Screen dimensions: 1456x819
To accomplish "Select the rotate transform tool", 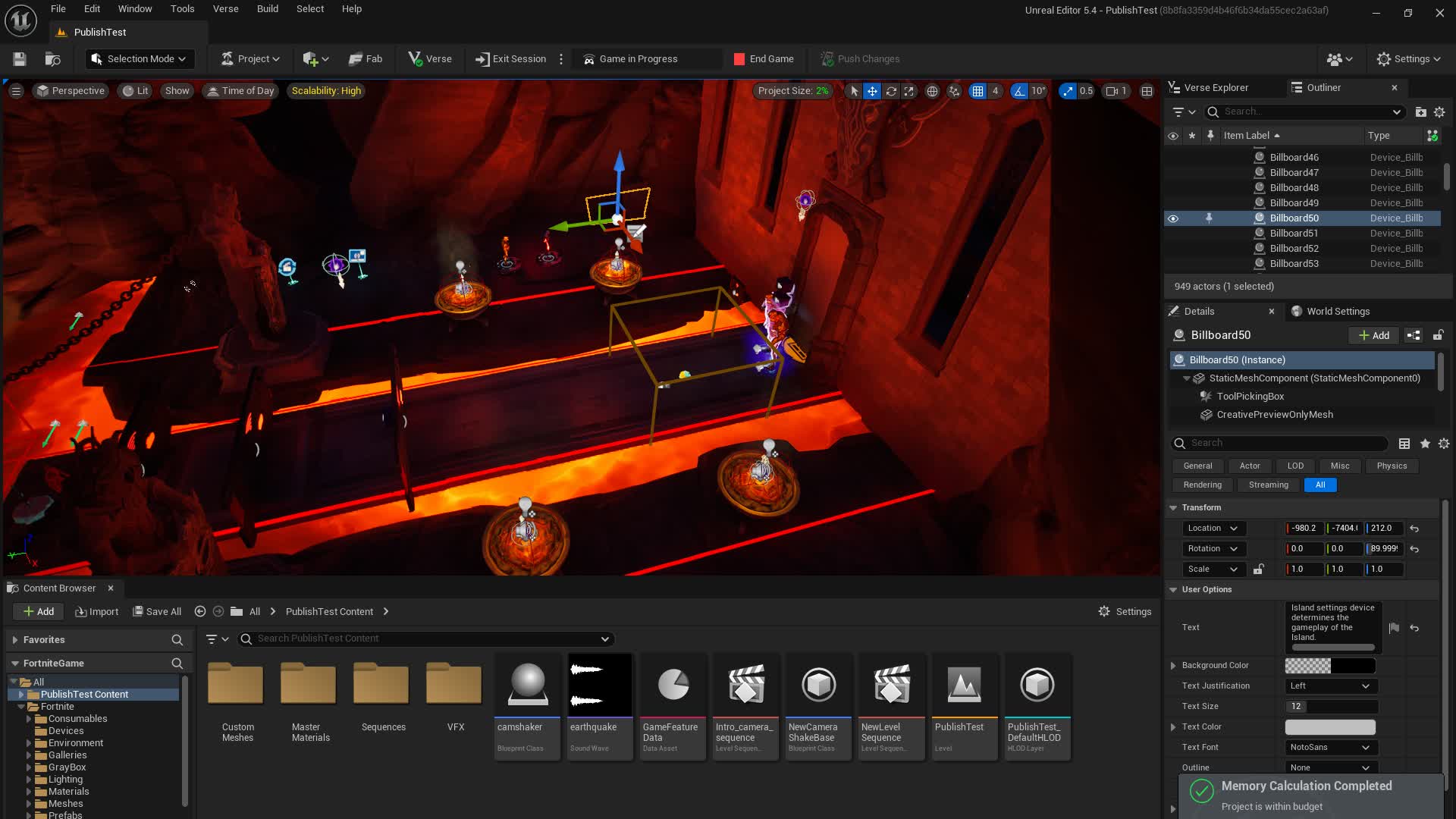I will (891, 91).
